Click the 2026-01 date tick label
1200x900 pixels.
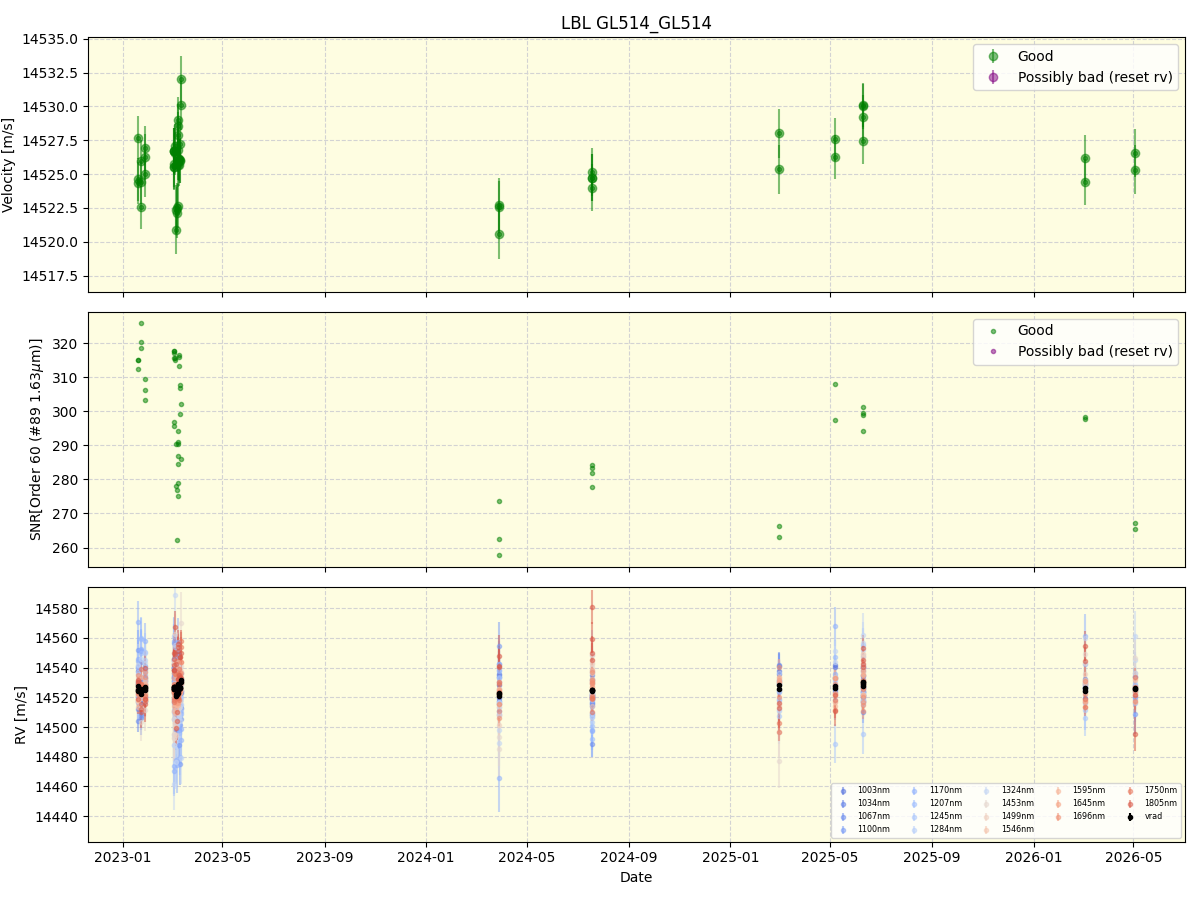click(x=1034, y=857)
